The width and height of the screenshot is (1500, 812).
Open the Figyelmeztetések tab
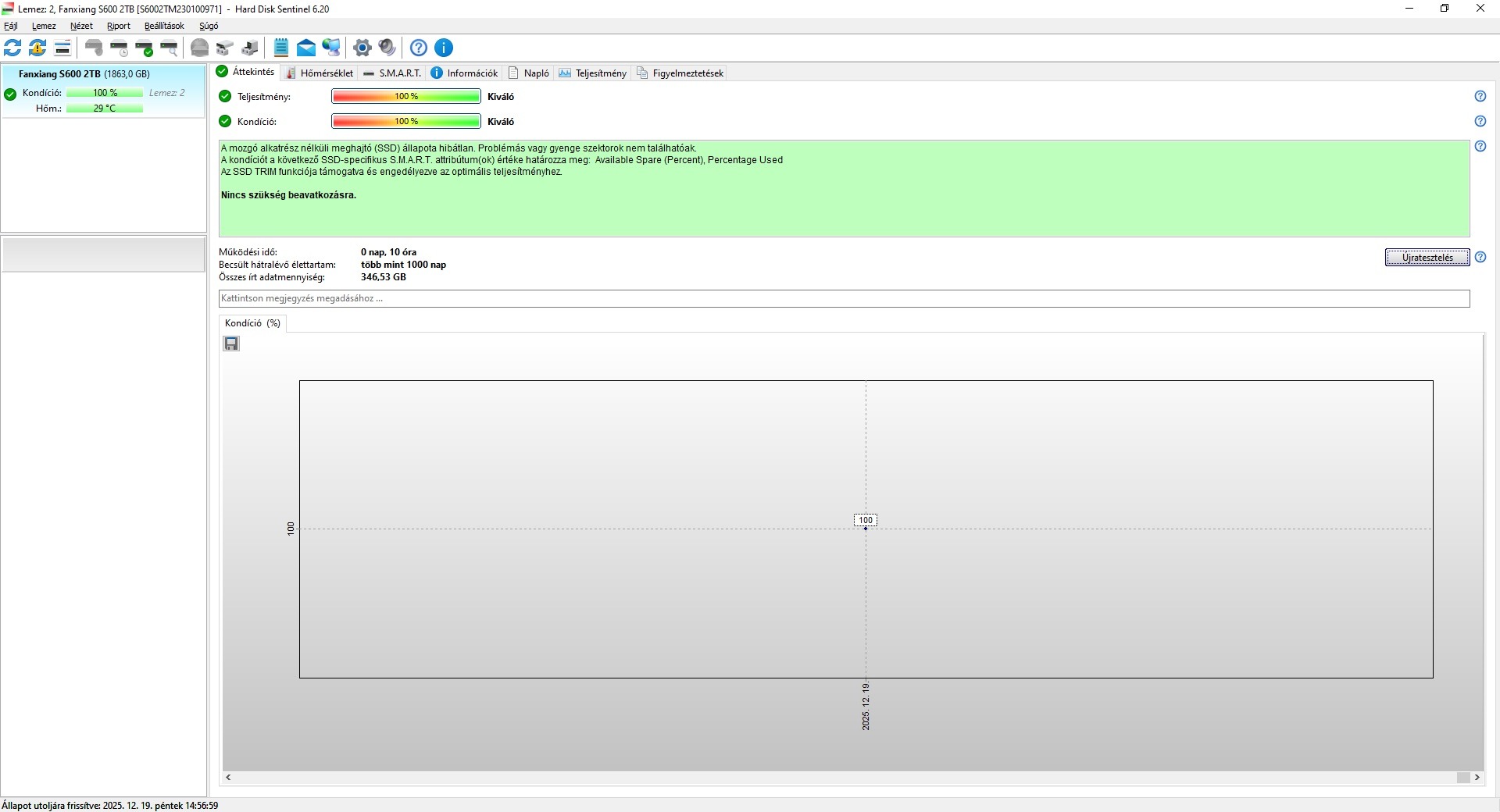tap(680, 73)
